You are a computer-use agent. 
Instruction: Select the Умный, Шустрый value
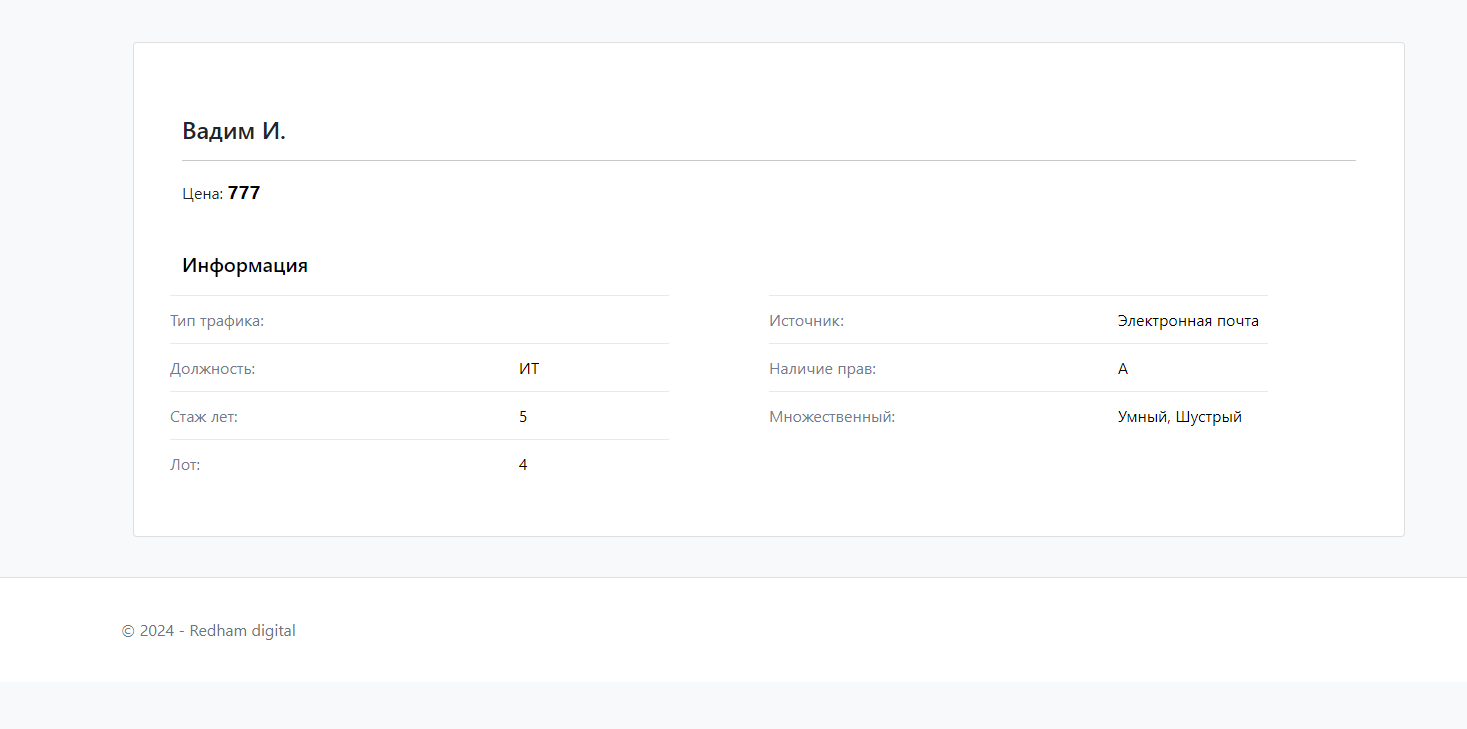[x=1180, y=417]
